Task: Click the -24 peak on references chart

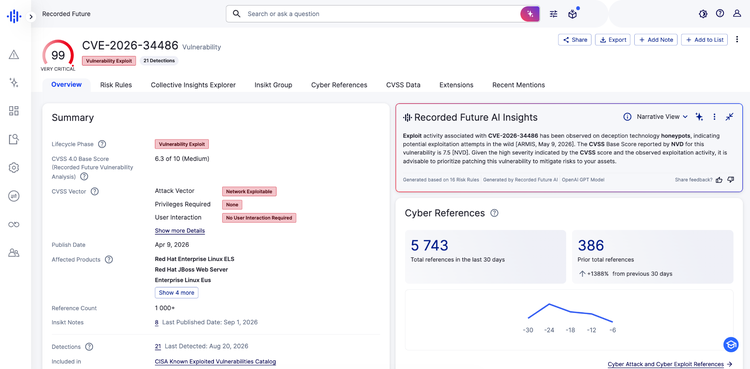Action: [549, 304]
